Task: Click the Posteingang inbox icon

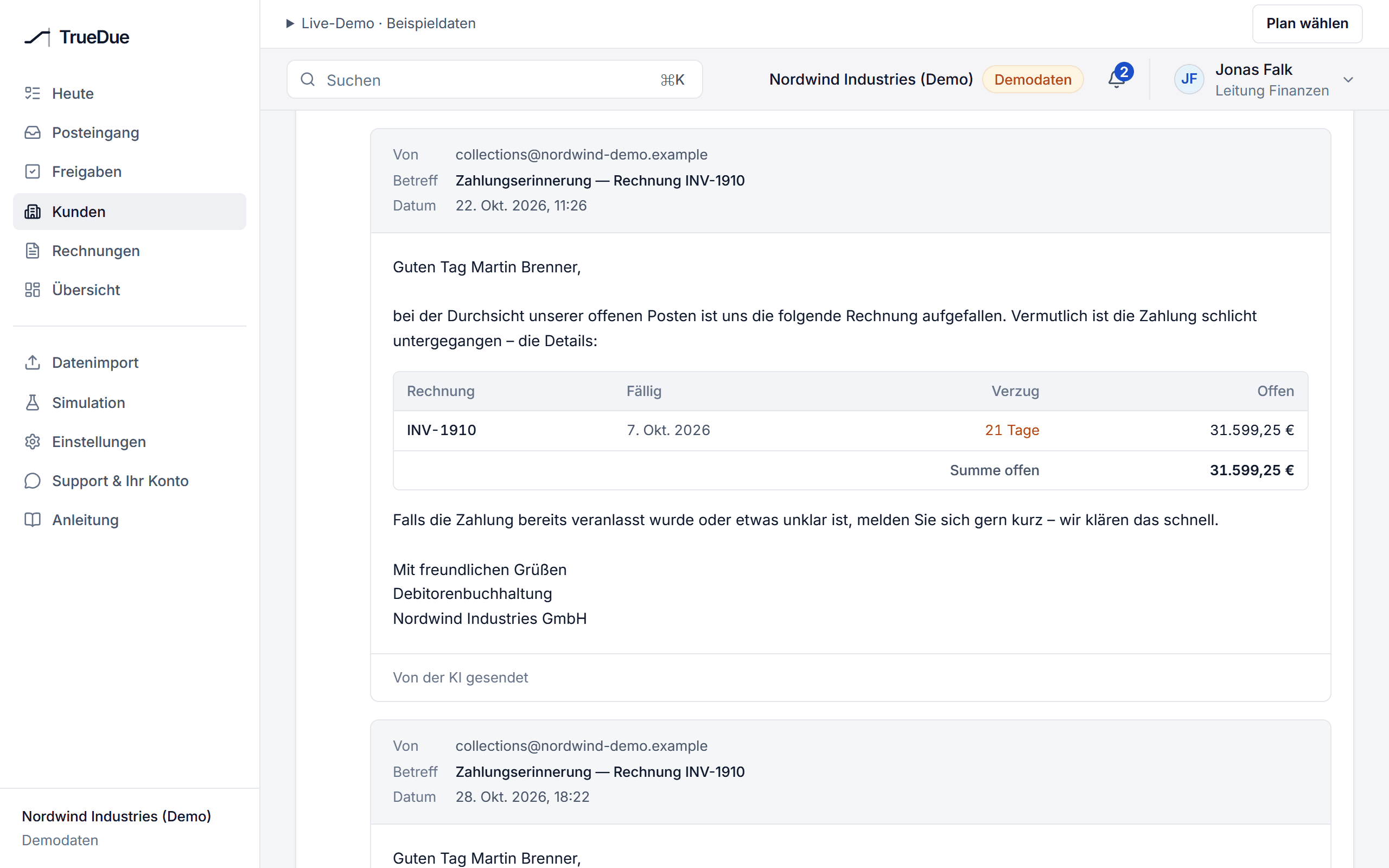Action: (33, 132)
